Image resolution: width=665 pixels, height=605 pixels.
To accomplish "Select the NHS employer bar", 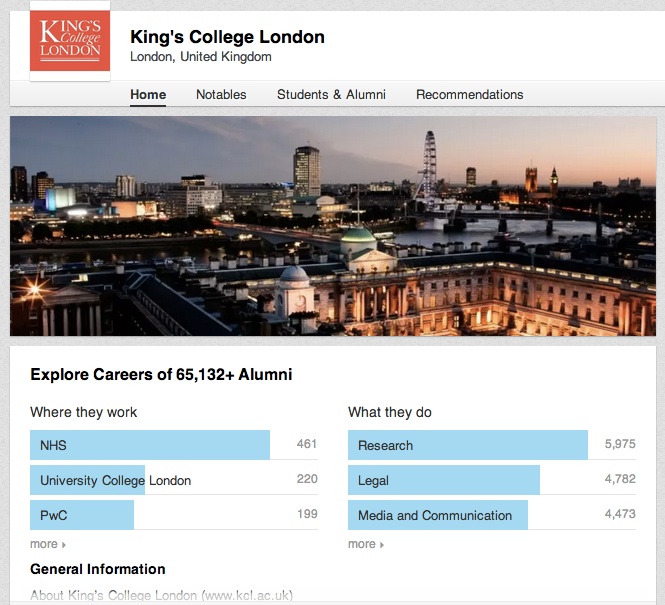I will coord(150,445).
